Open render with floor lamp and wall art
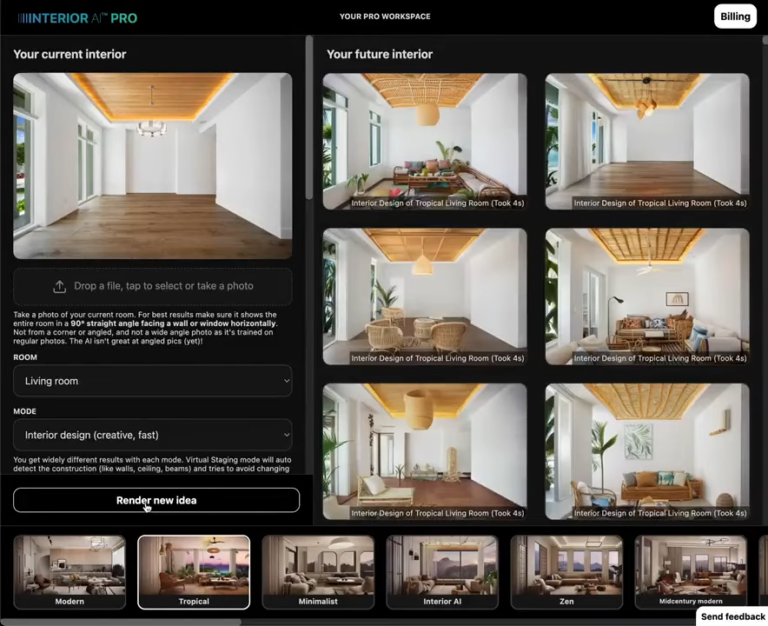Image resolution: width=768 pixels, height=626 pixels. [x=647, y=296]
